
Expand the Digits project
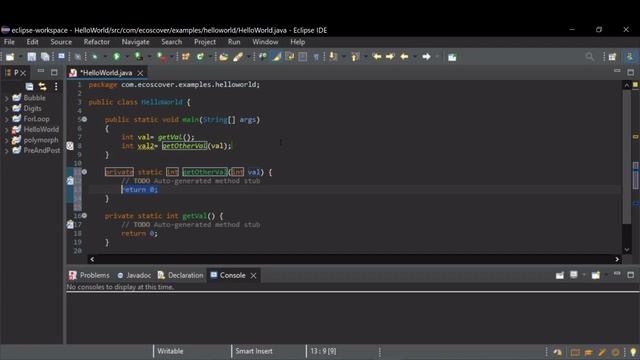[6, 109]
